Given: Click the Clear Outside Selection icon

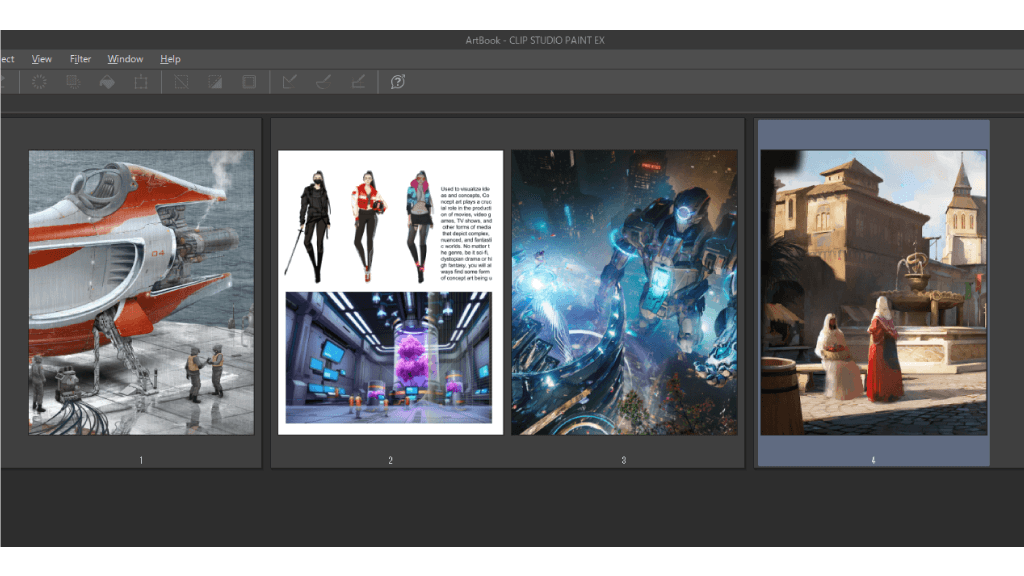Looking at the screenshot, I should [x=73, y=82].
